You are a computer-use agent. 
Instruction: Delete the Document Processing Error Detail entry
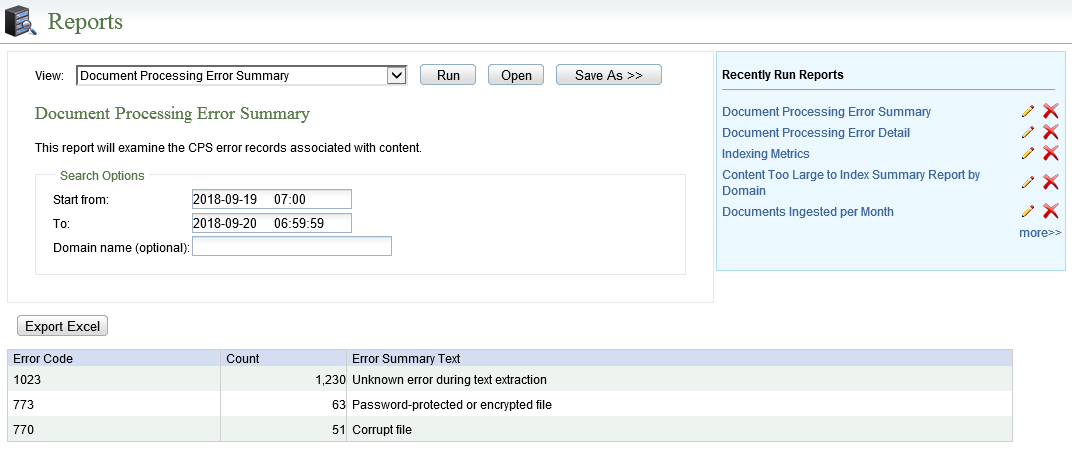[x=1051, y=133]
